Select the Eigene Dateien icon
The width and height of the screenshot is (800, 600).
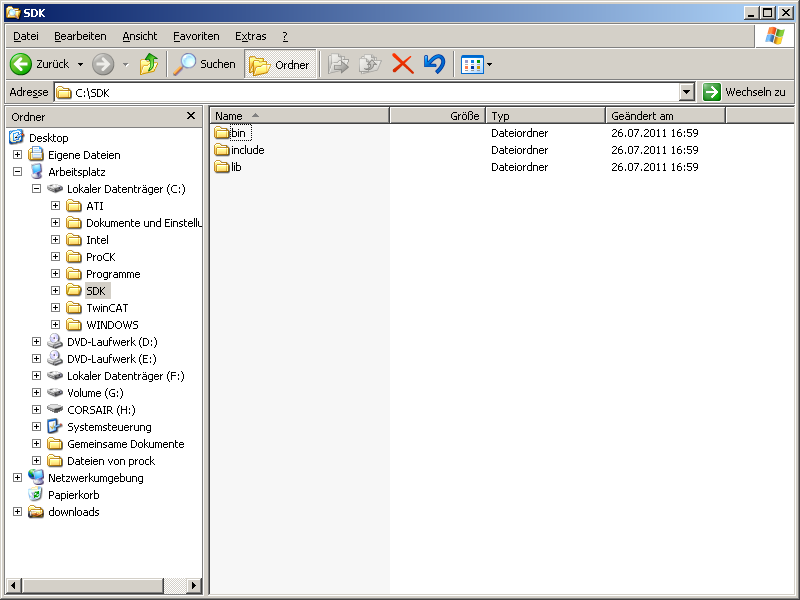[x=36, y=154]
